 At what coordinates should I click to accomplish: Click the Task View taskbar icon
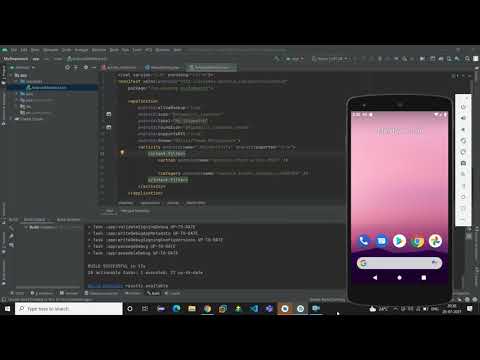coord(145,309)
